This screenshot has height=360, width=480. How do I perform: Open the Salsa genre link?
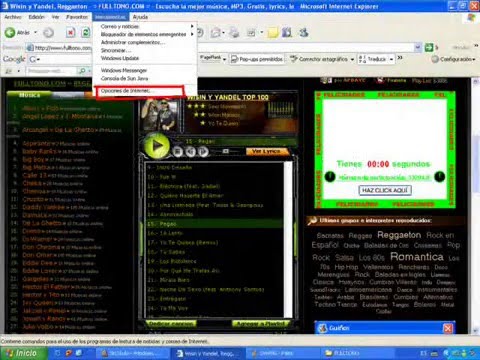344,258
